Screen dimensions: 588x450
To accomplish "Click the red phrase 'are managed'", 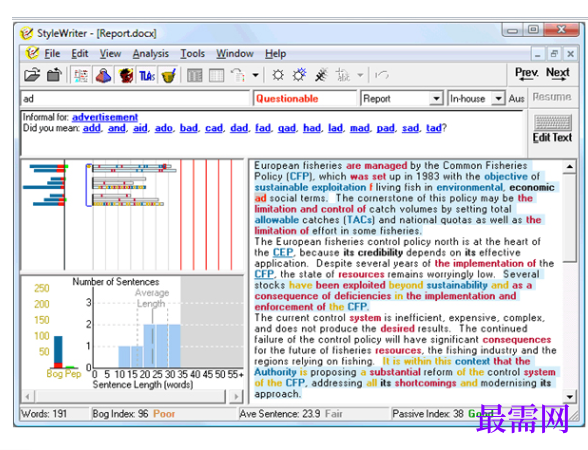I will [376, 165].
